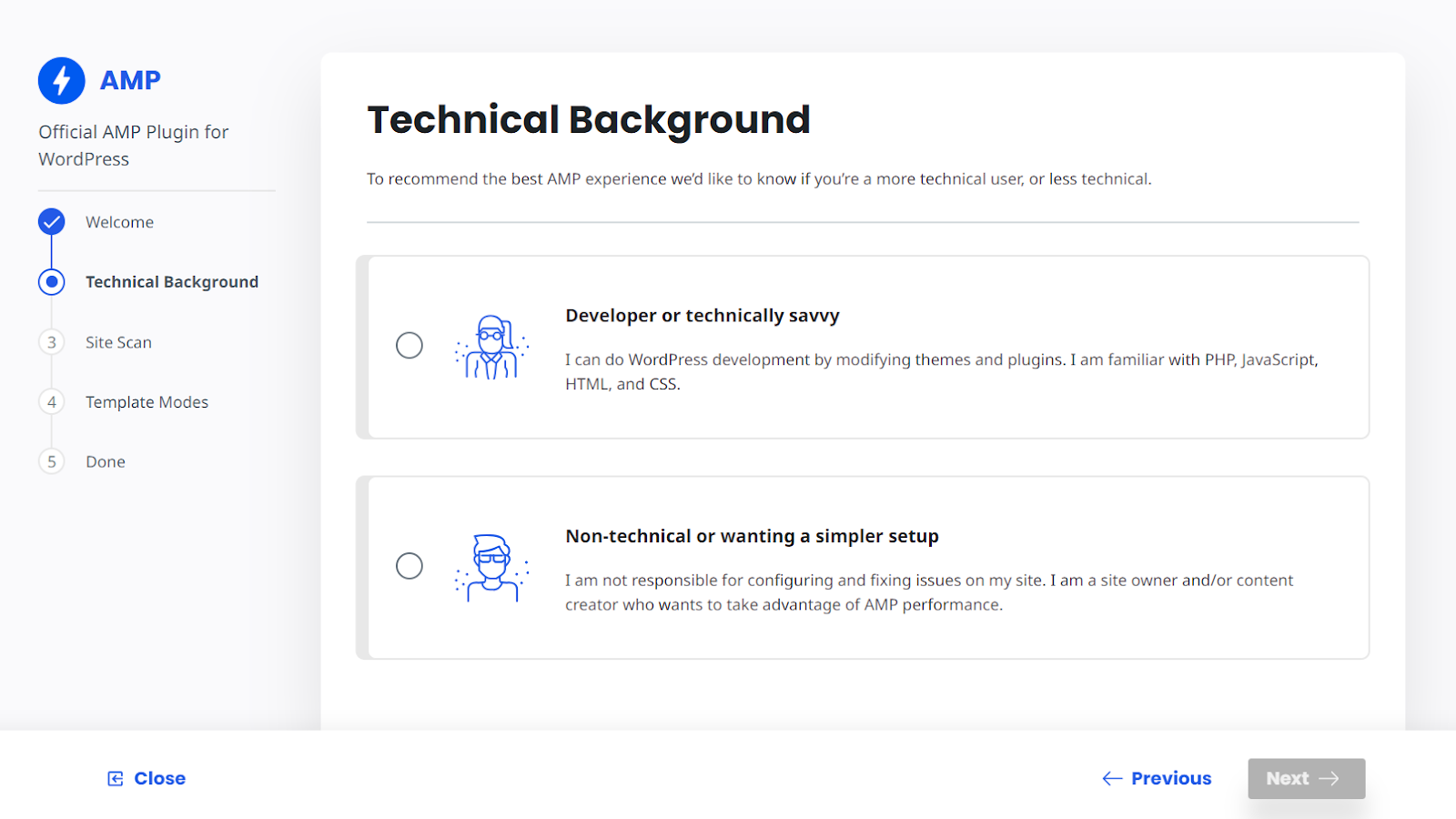Select Developer or technically savvy radio button
The width and height of the screenshot is (1456, 819).
point(409,346)
